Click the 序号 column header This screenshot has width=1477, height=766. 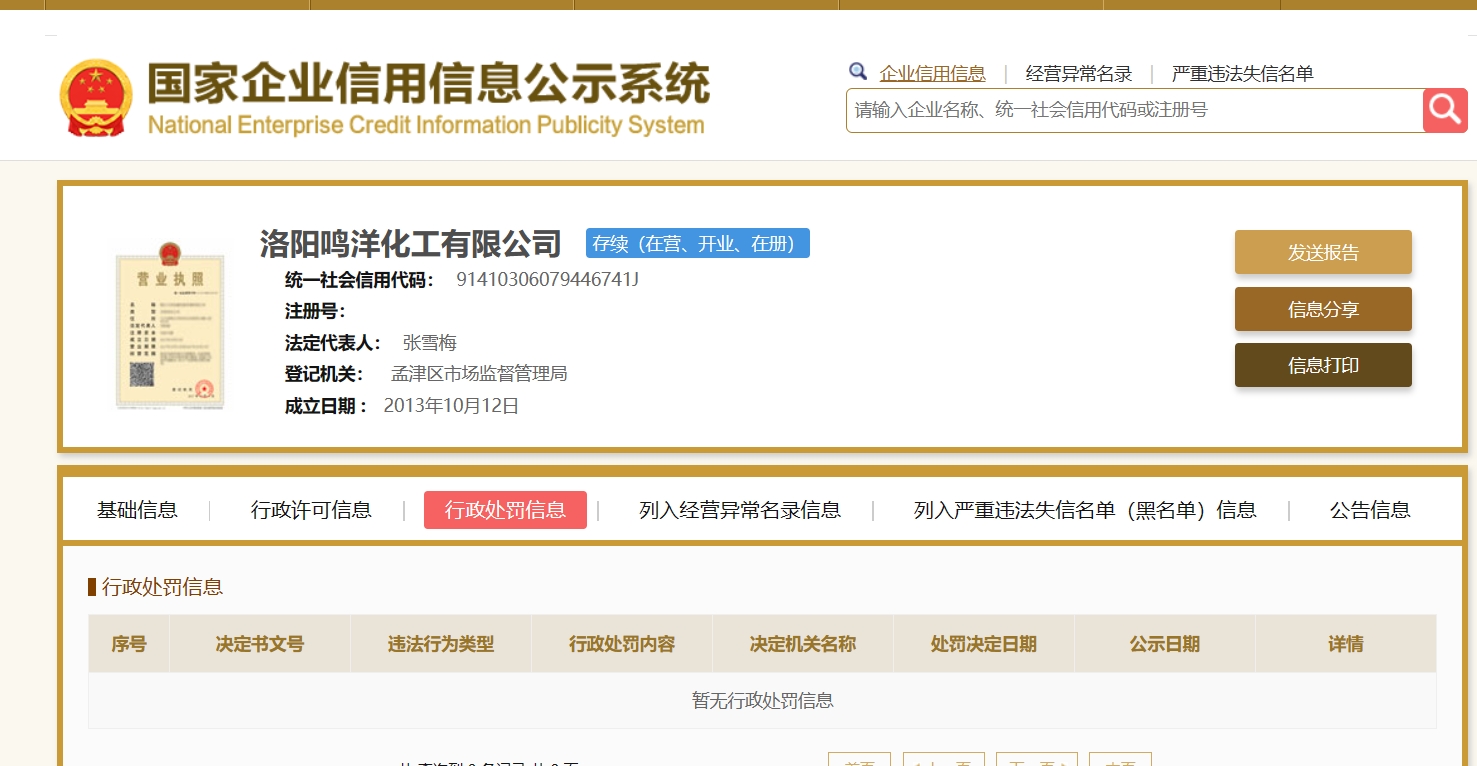129,644
